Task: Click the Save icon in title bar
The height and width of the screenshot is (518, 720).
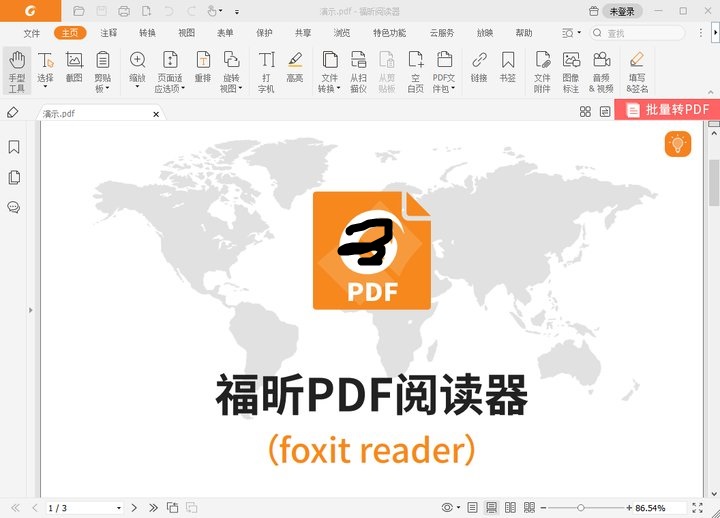Action: point(101,11)
